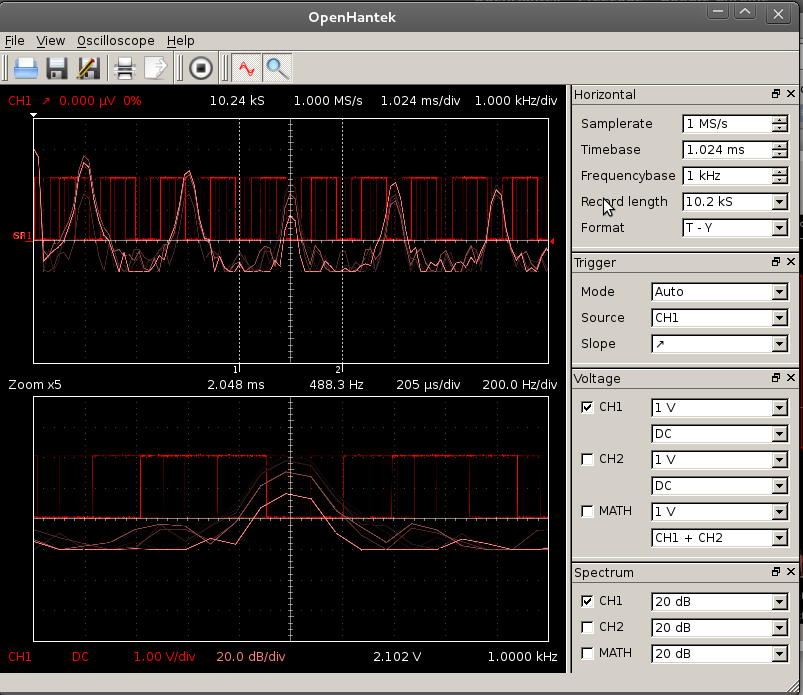Image resolution: width=803 pixels, height=695 pixels.
Task: Click the Save As pencil-disk icon
Action: [x=87, y=68]
